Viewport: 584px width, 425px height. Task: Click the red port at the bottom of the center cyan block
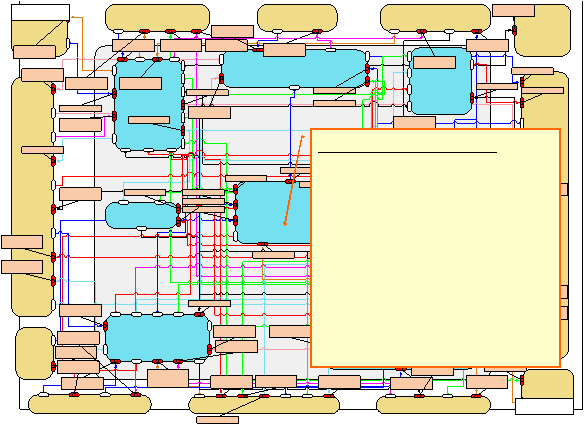pos(263,244)
